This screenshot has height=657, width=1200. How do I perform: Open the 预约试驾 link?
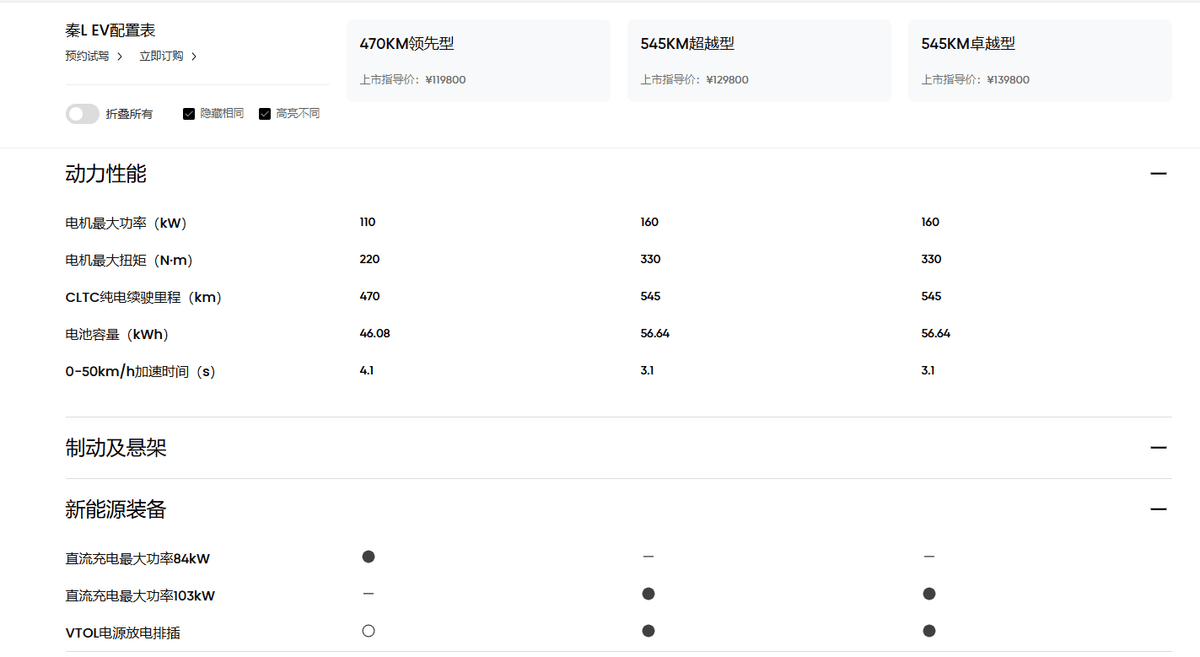(94, 56)
